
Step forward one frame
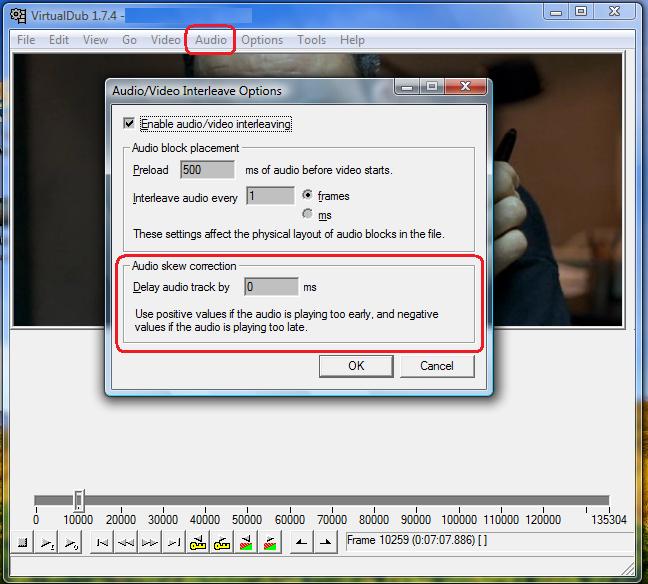150,543
